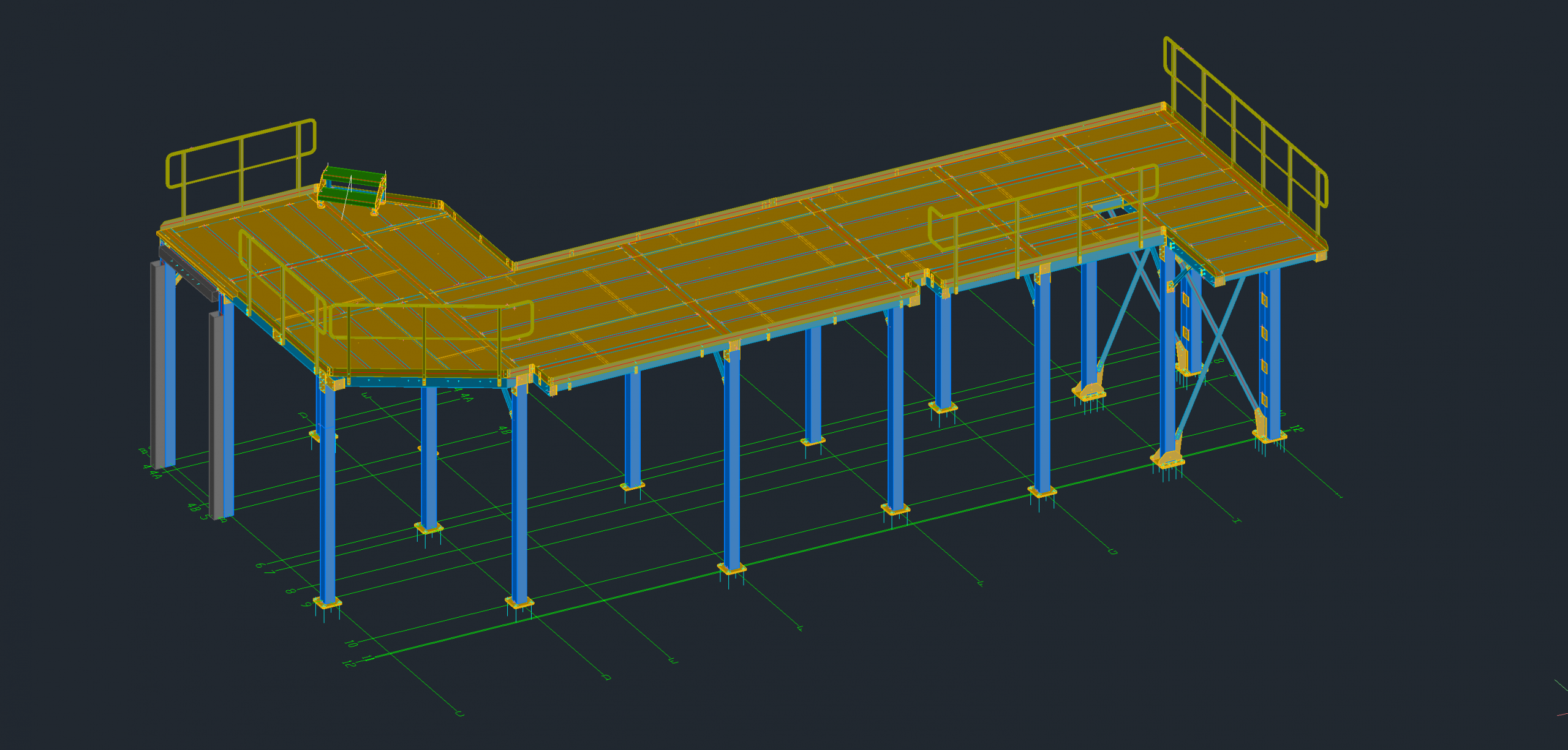Select the curved front handrail near the platform's angled corner

point(431,336)
